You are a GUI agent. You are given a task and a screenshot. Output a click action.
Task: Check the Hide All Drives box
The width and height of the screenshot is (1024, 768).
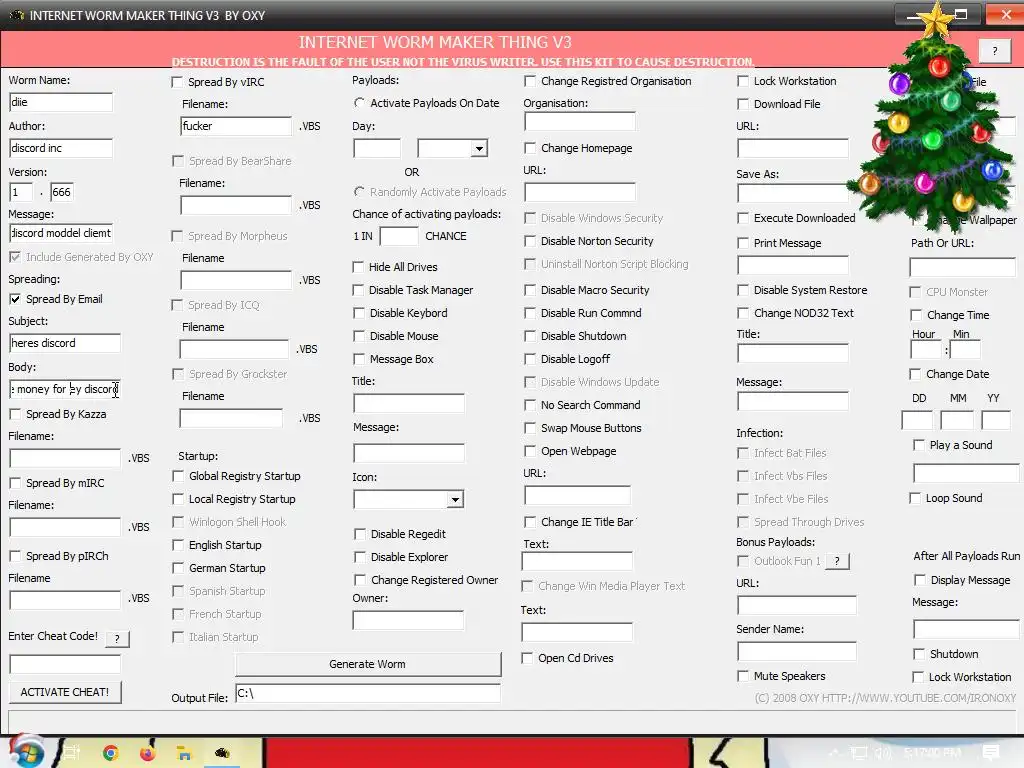(358, 267)
